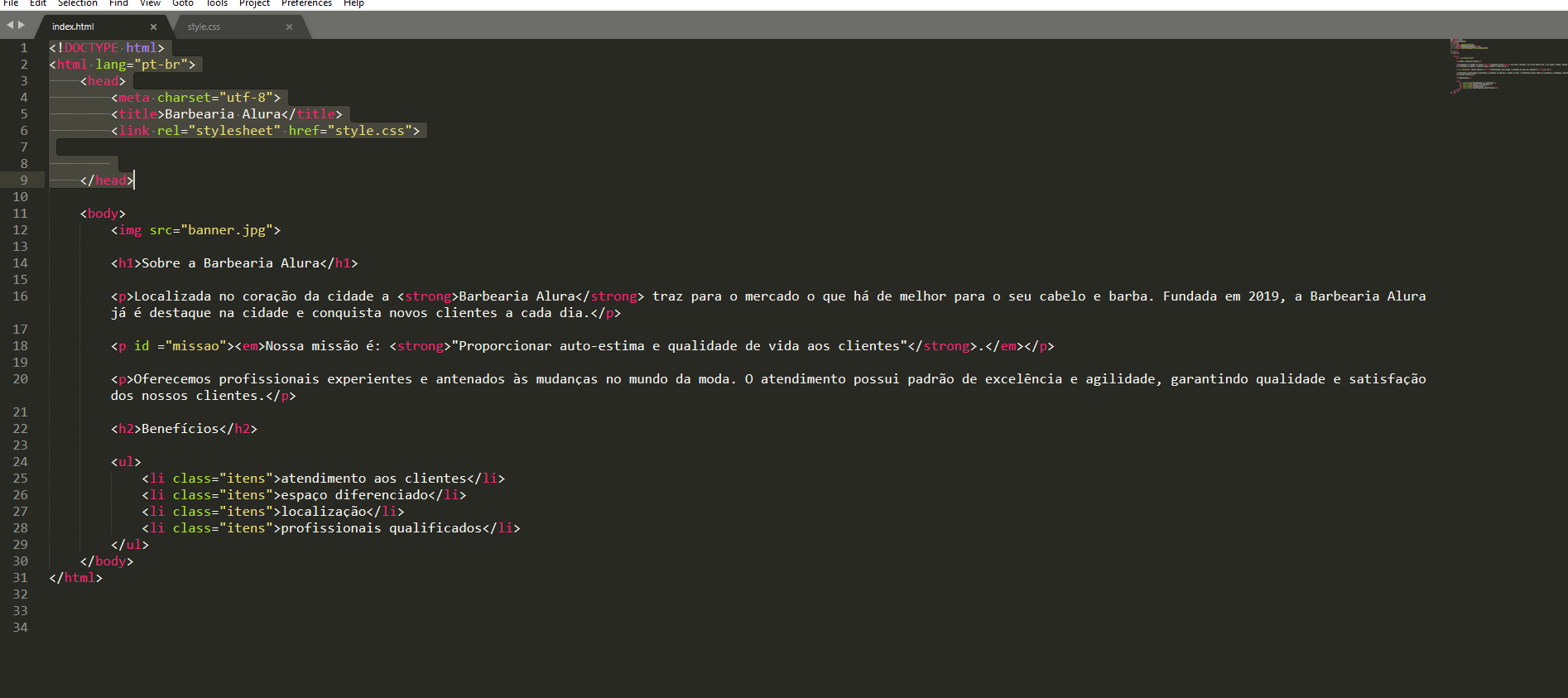The image size is (1568, 698).
Task: Click text 'já é destaque na cidade'
Action: 200,313
